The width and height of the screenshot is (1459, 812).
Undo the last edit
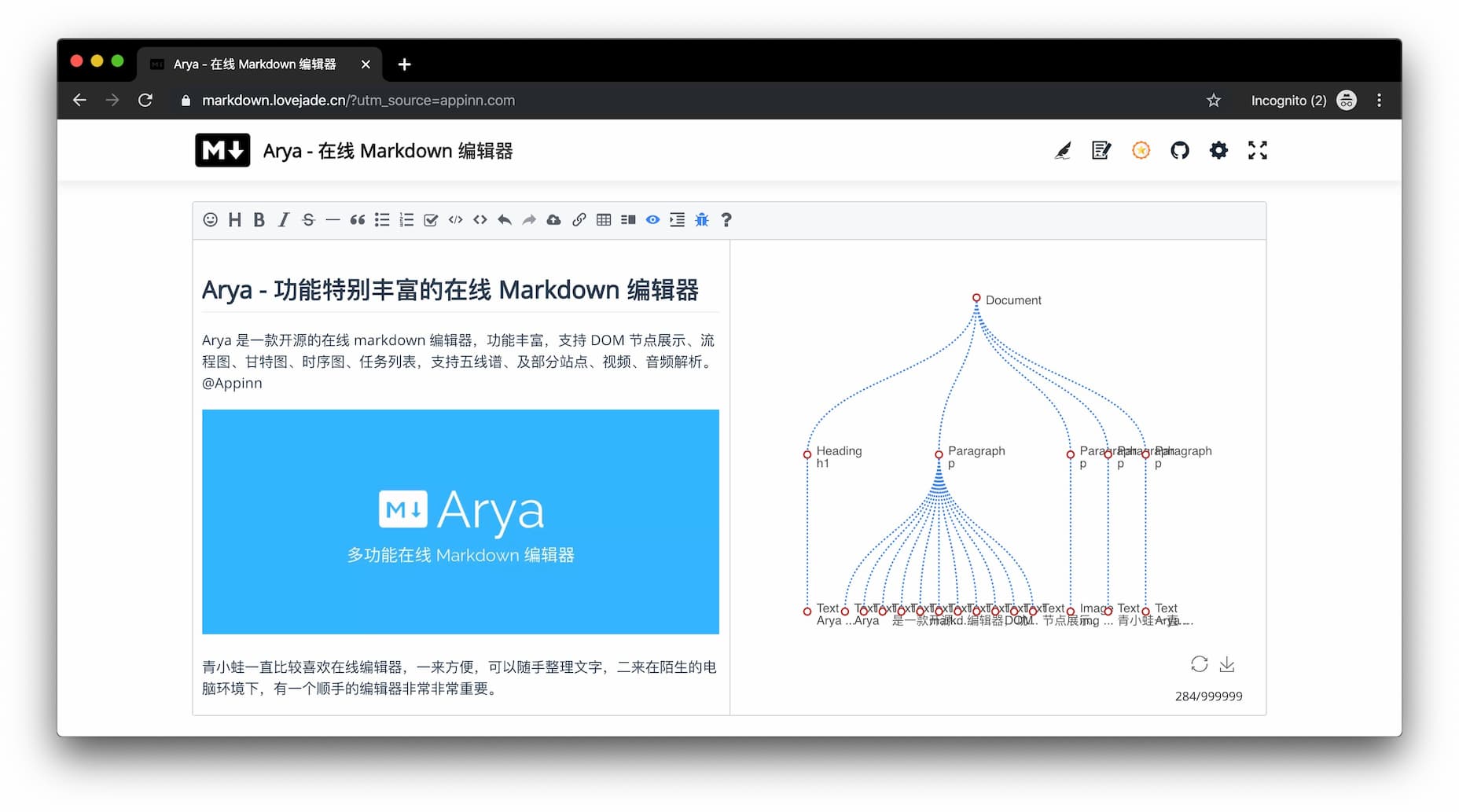[x=505, y=220]
